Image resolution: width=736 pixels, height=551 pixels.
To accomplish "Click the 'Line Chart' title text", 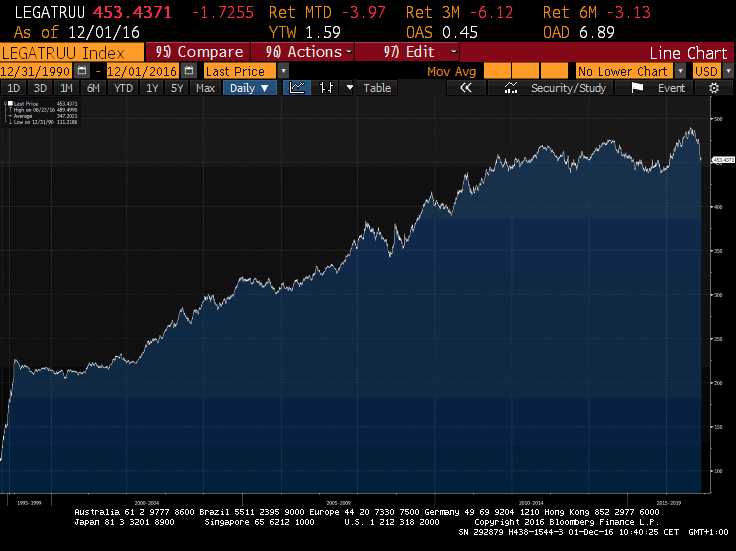I will tap(688, 53).
